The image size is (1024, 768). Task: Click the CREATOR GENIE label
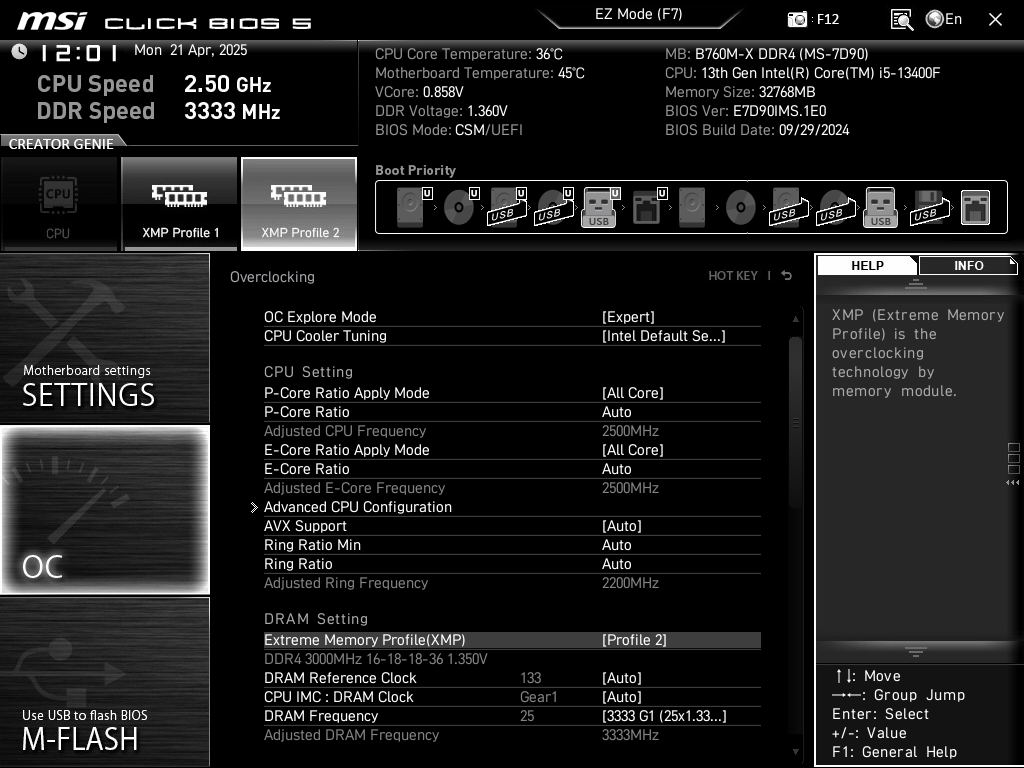pyautogui.click(x=61, y=144)
